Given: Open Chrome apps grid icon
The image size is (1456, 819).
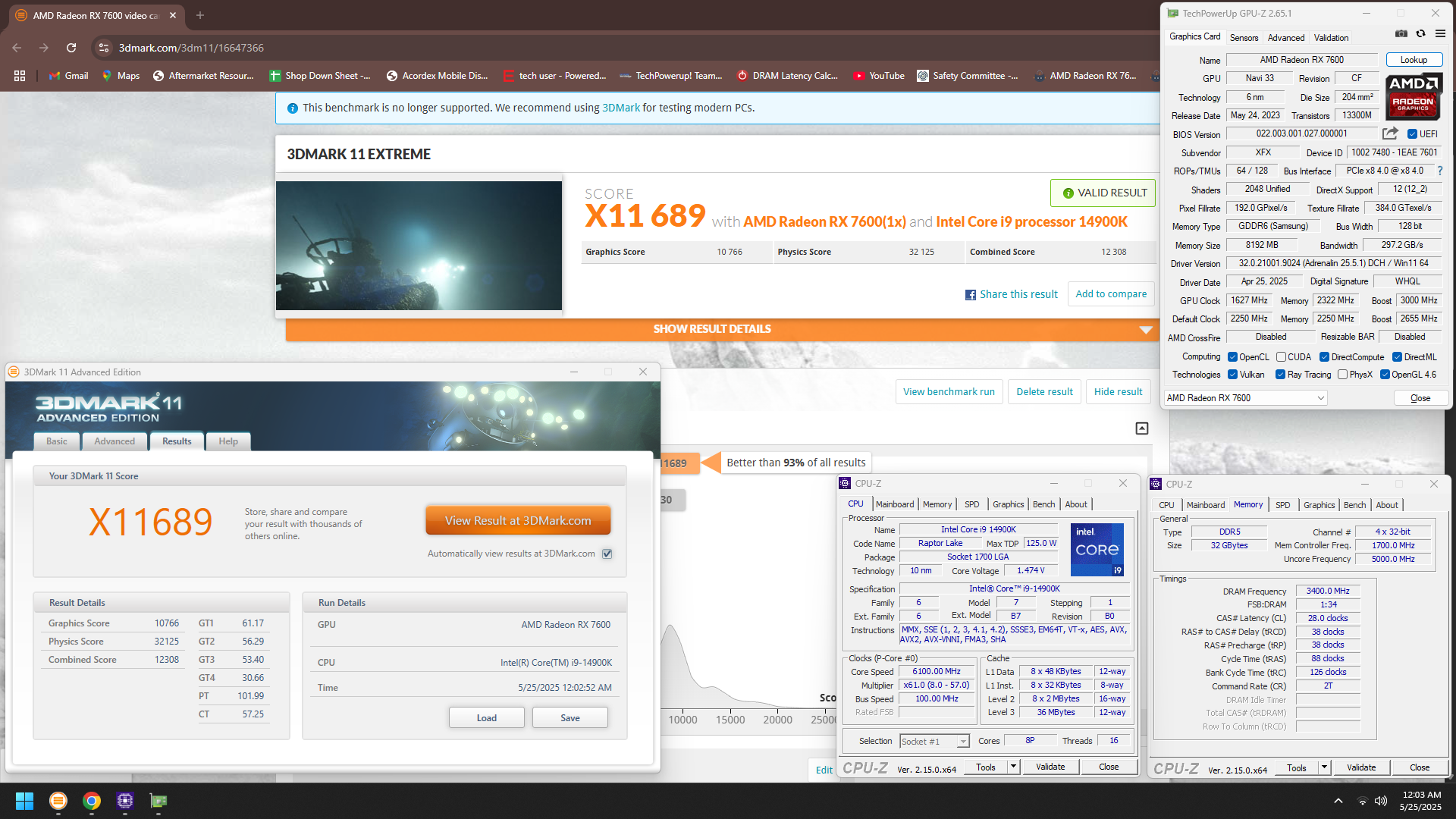Looking at the screenshot, I should [20, 76].
